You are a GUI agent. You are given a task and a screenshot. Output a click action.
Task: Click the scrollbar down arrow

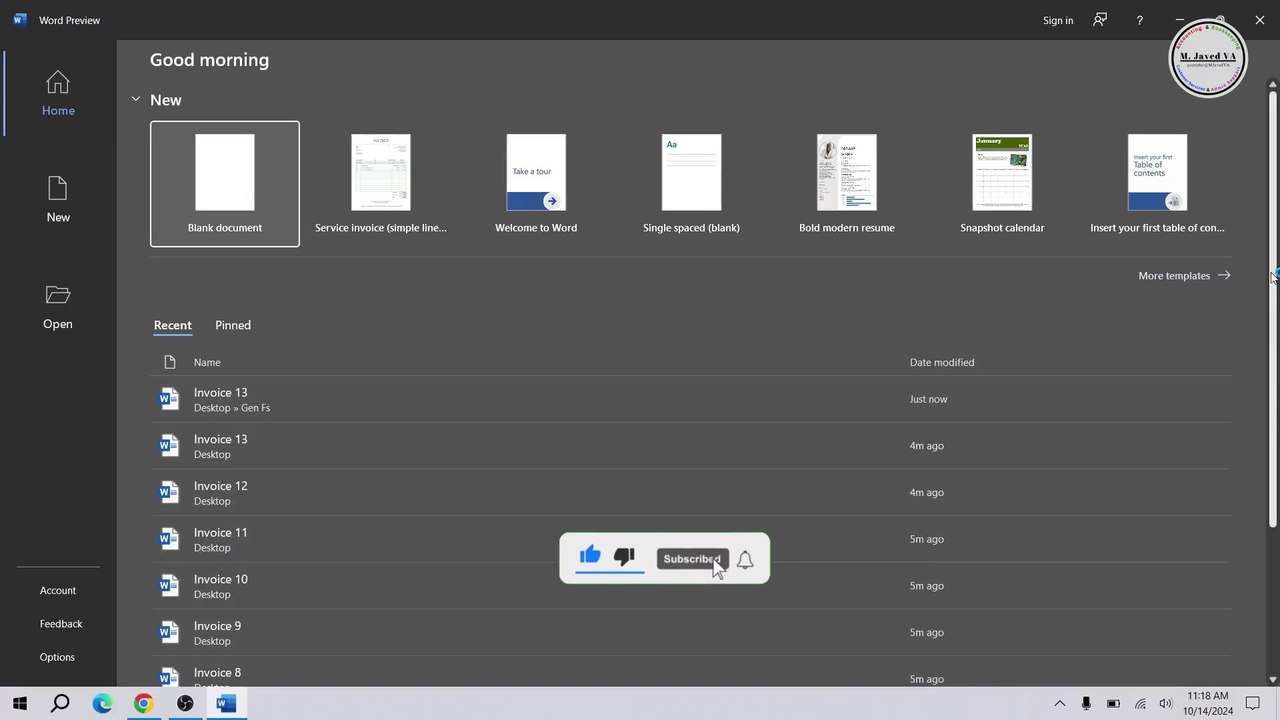coord(1273,679)
